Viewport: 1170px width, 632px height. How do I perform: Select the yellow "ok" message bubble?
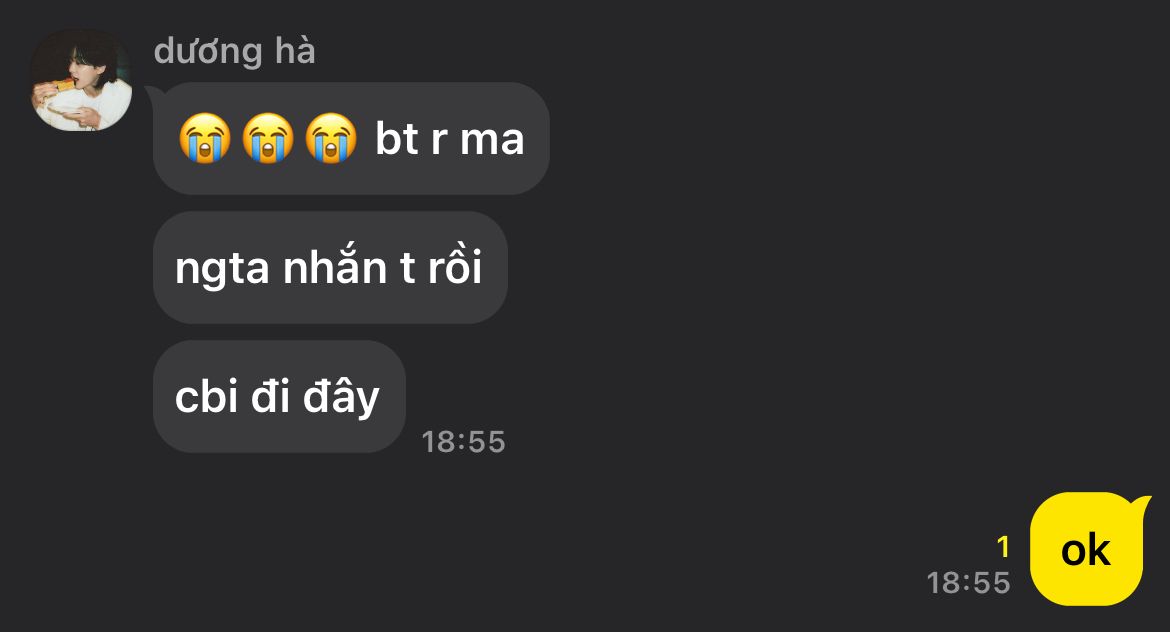1086,549
